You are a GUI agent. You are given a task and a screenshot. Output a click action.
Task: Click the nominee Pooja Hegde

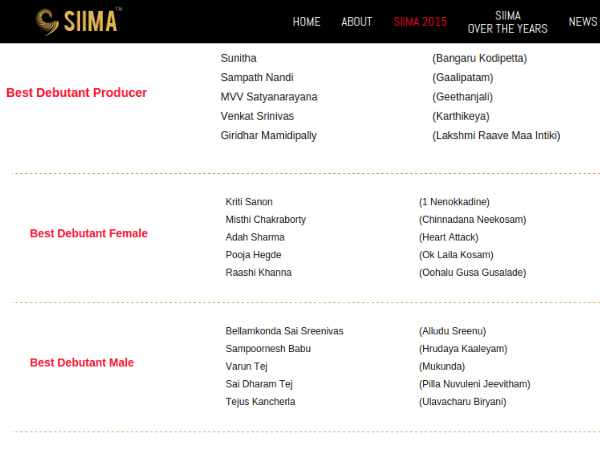click(253, 255)
